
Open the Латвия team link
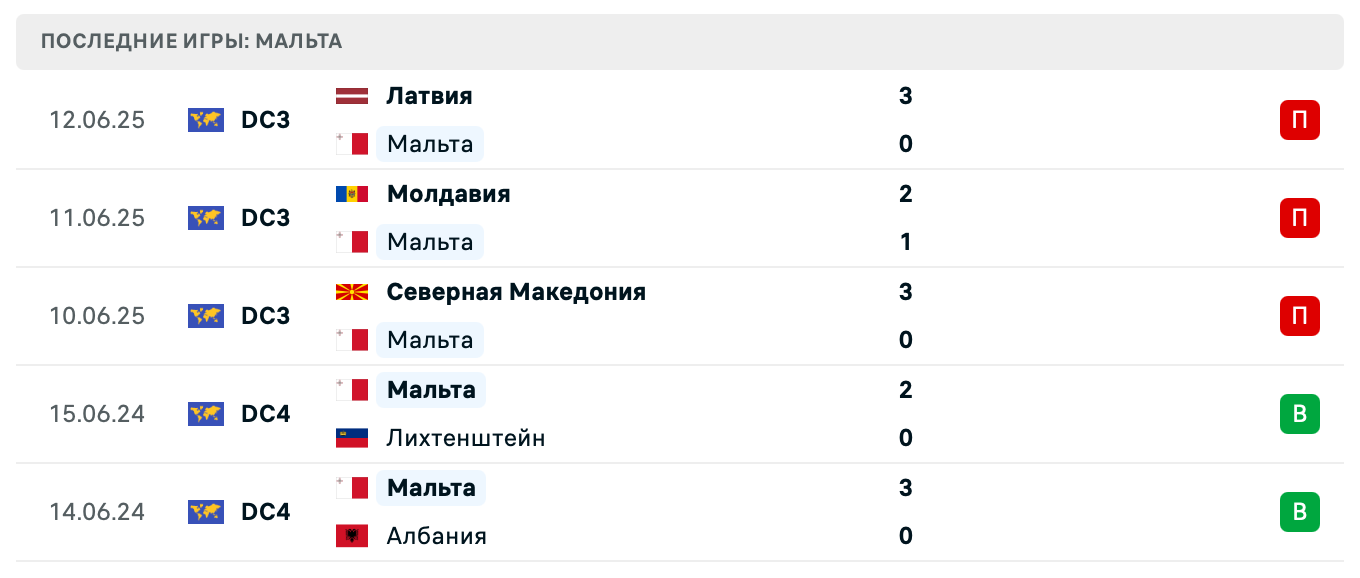click(x=429, y=96)
